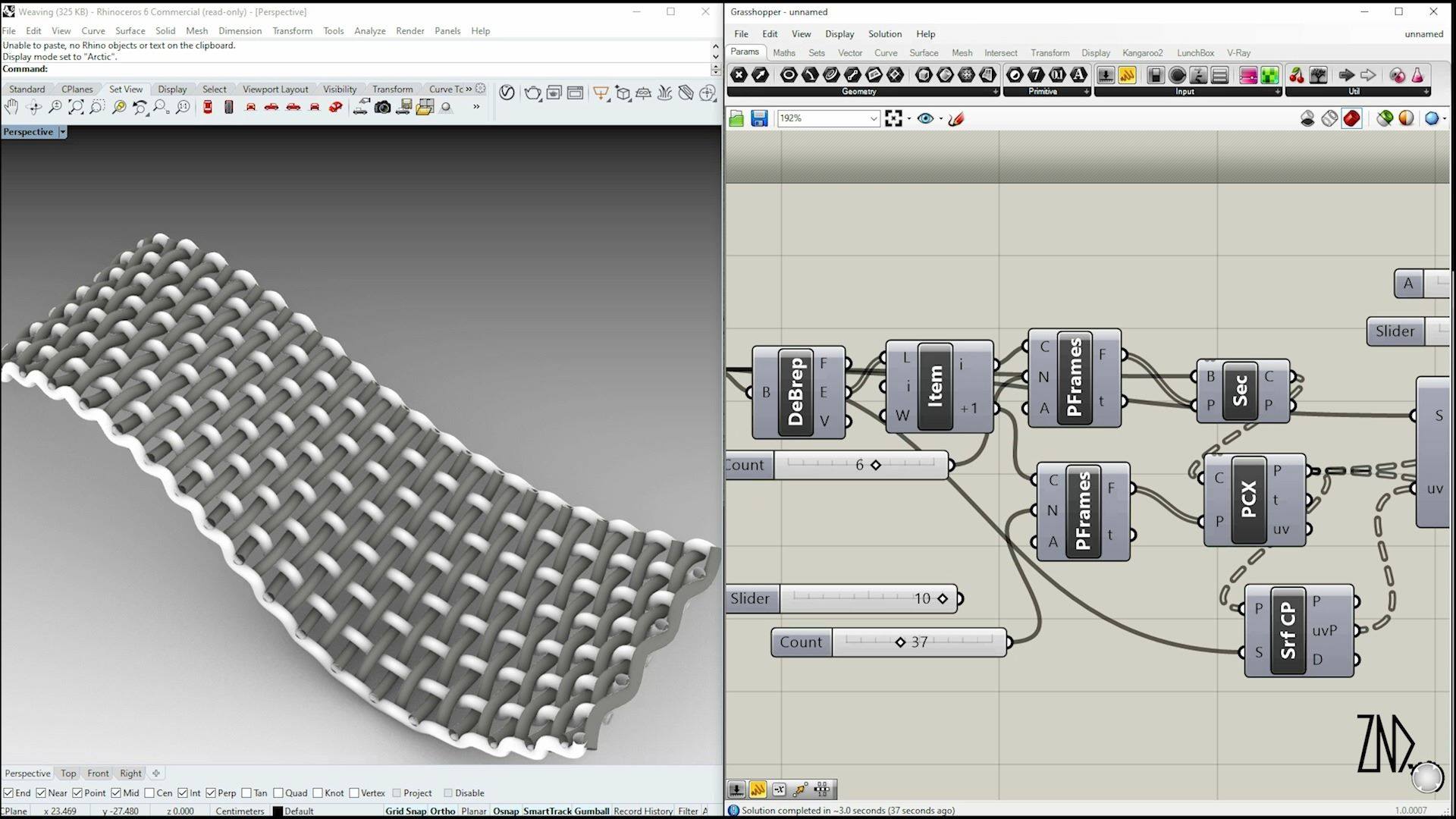Expand the Geometry panel in Params

pyautogui.click(x=996, y=92)
